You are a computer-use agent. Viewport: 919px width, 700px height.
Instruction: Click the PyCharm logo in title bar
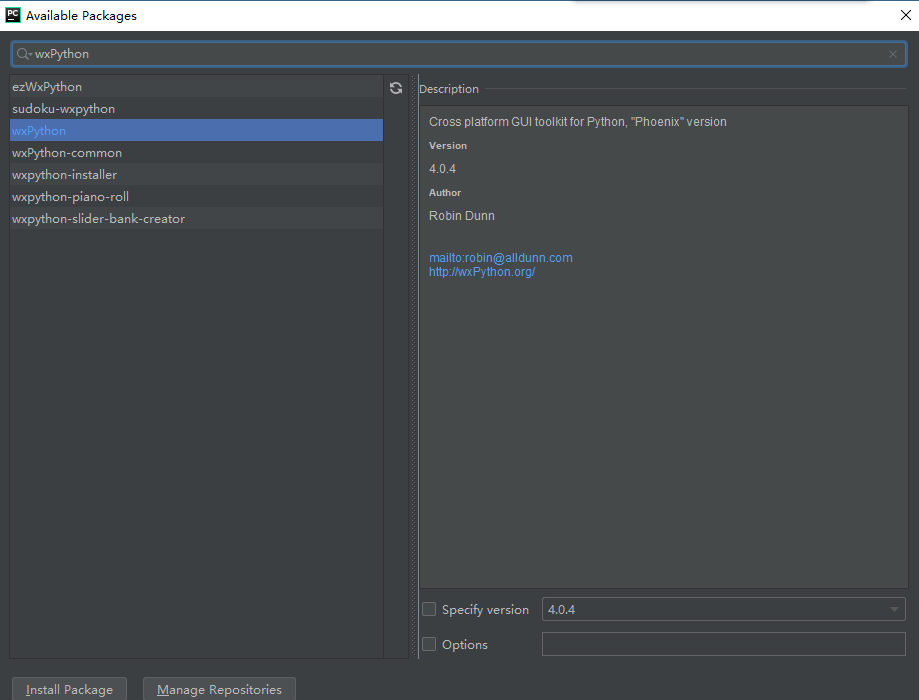pyautogui.click(x=13, y=15)
